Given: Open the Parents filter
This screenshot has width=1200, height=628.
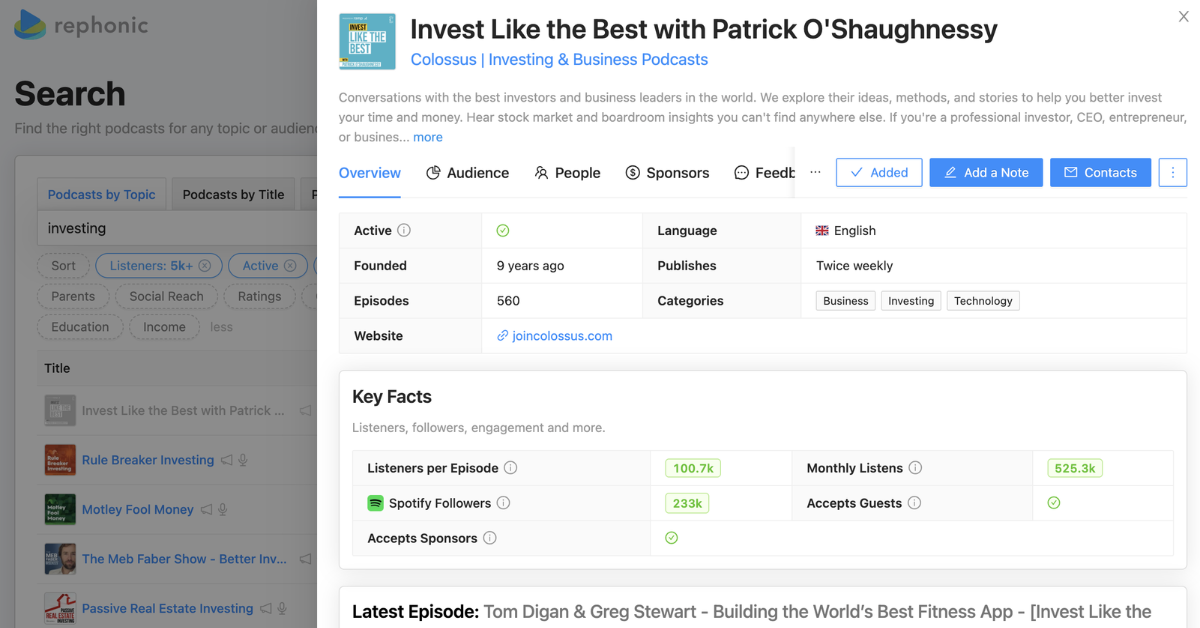Looking at the screenshot, I should (73, 297).
